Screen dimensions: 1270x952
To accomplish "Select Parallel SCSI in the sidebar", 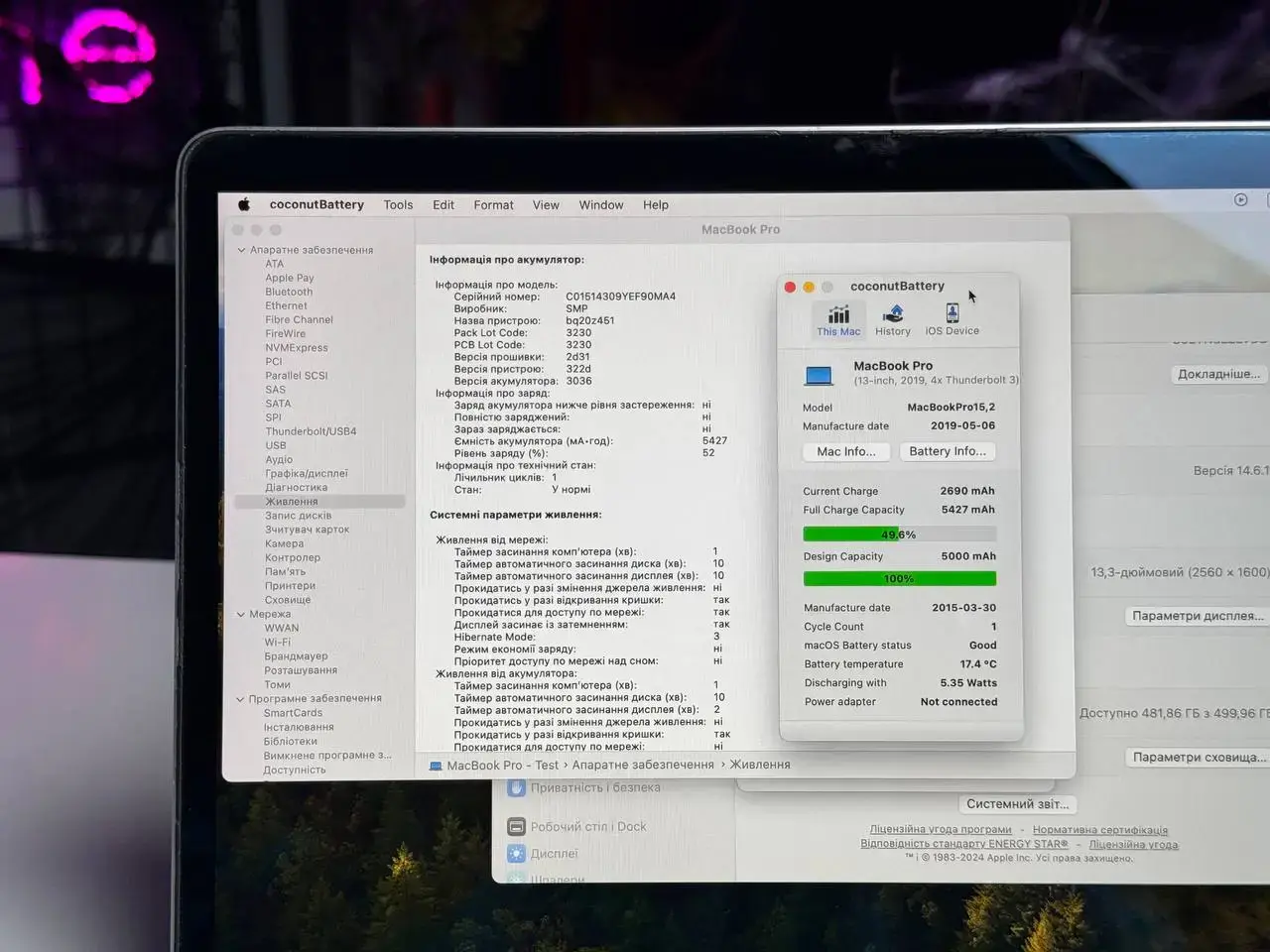I will pos(296,375).
